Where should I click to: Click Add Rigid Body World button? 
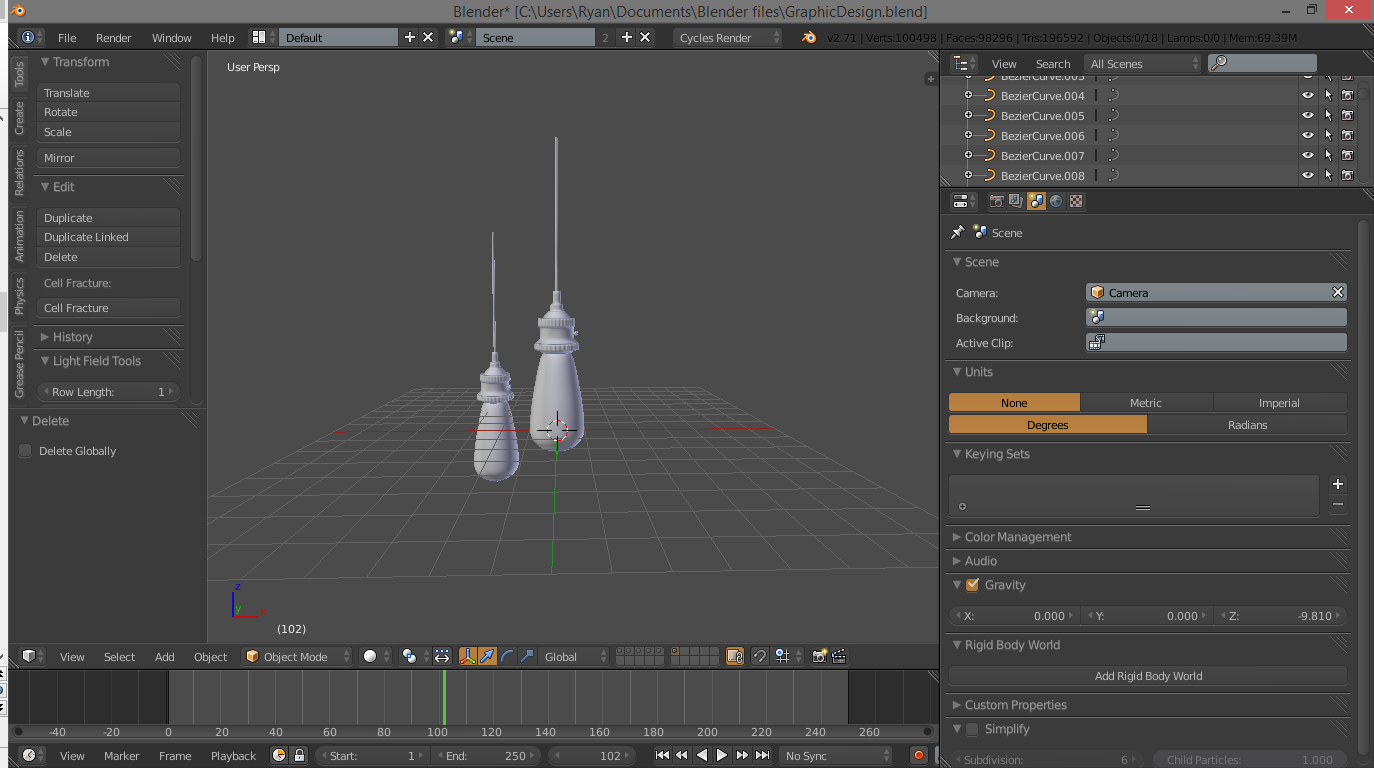click(x=1147, y=676)
